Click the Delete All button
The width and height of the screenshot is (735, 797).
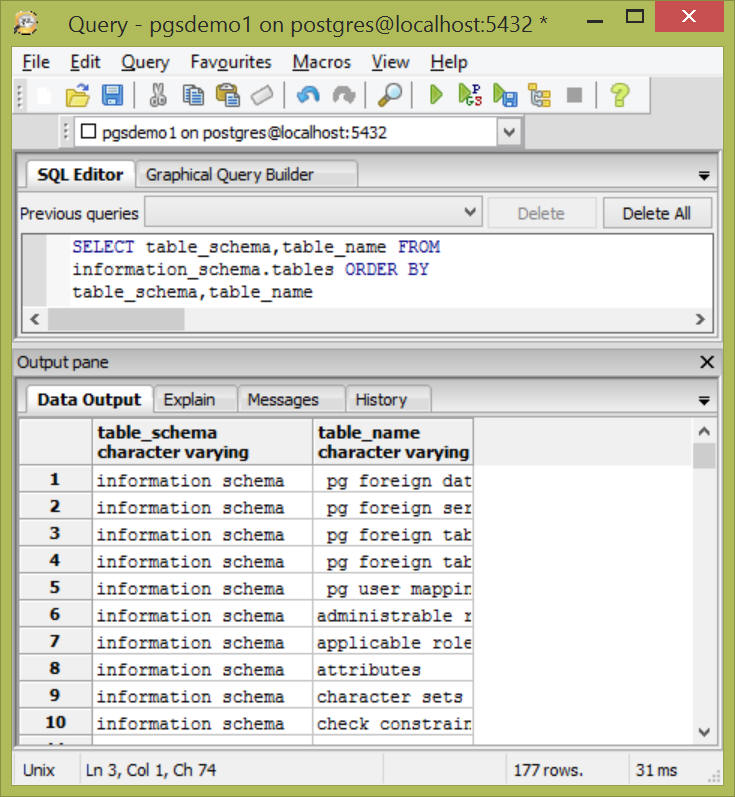pyautogui.click(x=657, y=213)
